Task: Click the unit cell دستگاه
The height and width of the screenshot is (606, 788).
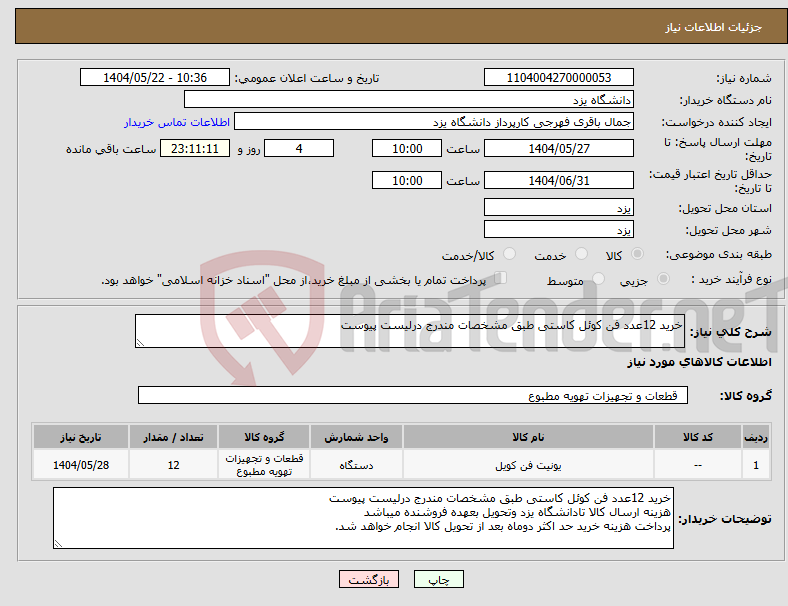Action: pos(356,465)
